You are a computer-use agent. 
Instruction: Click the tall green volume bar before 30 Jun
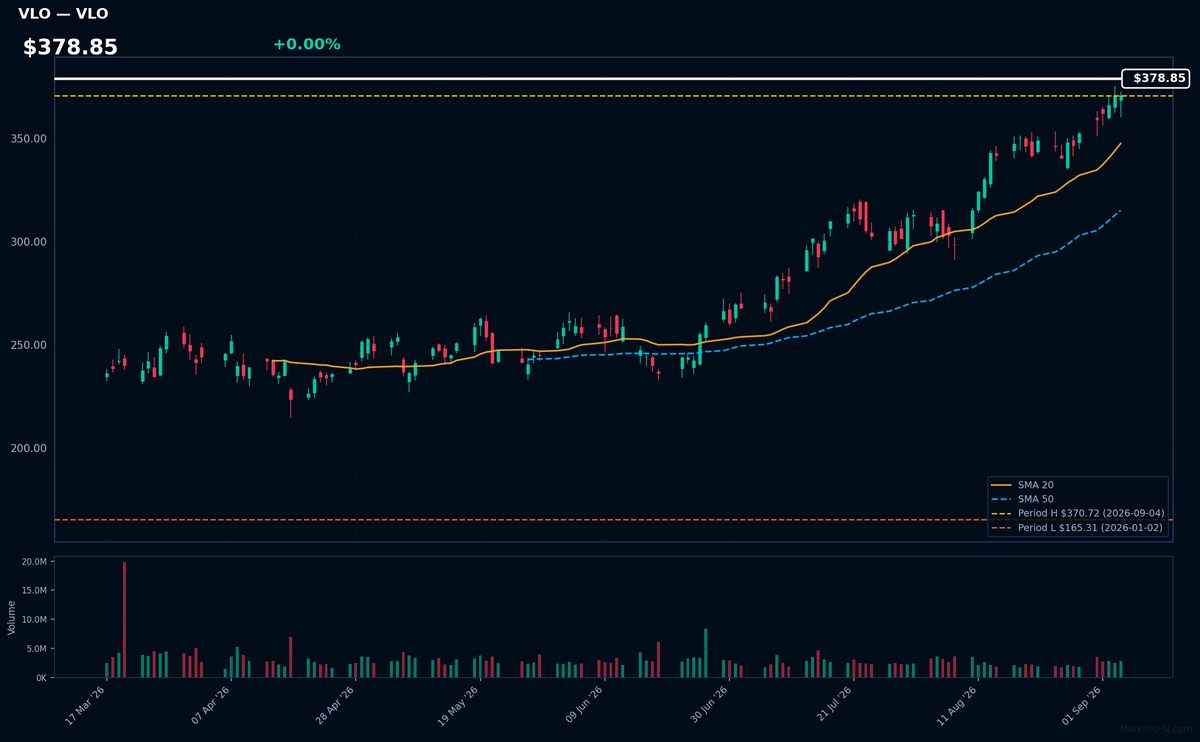[x=706, y=653]
